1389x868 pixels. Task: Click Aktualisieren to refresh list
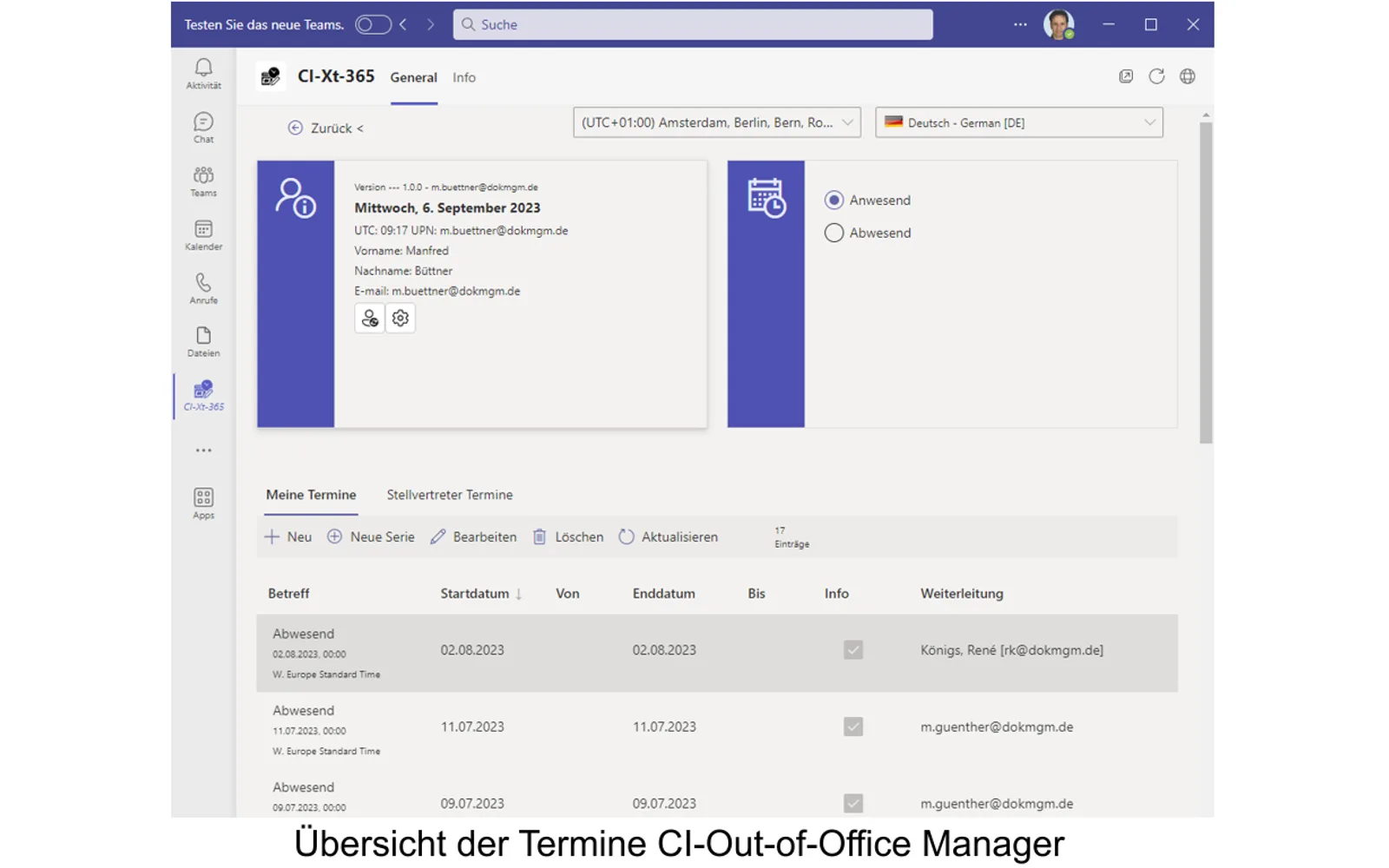click(668, 537)
